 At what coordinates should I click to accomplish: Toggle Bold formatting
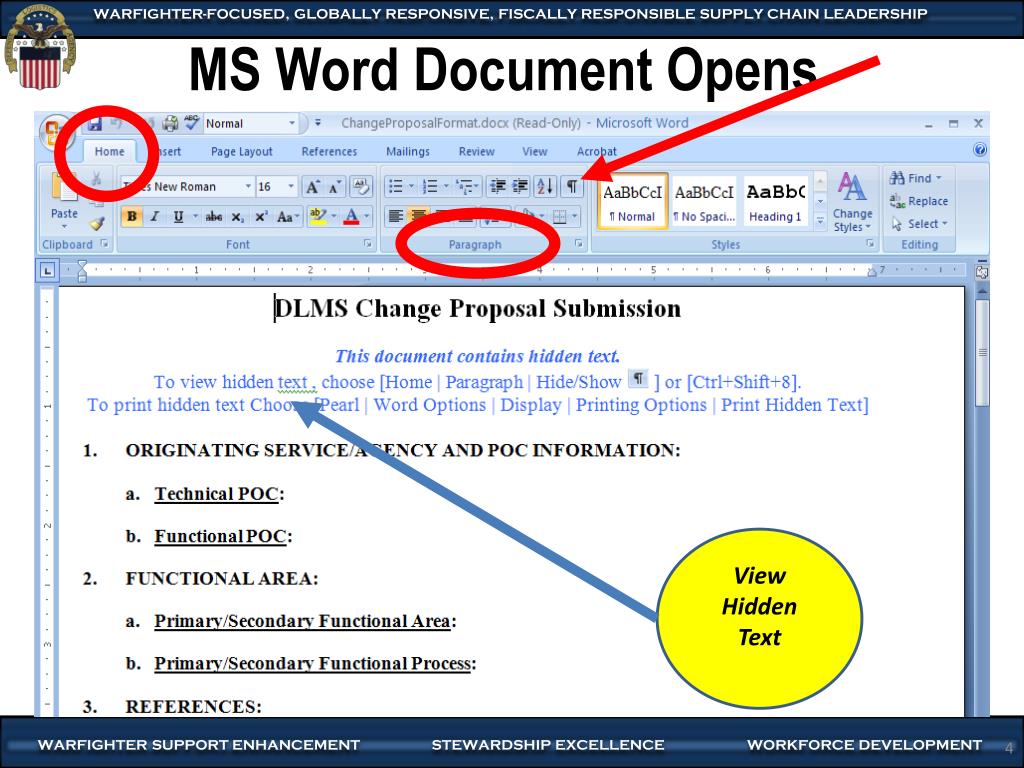[131, 217]
